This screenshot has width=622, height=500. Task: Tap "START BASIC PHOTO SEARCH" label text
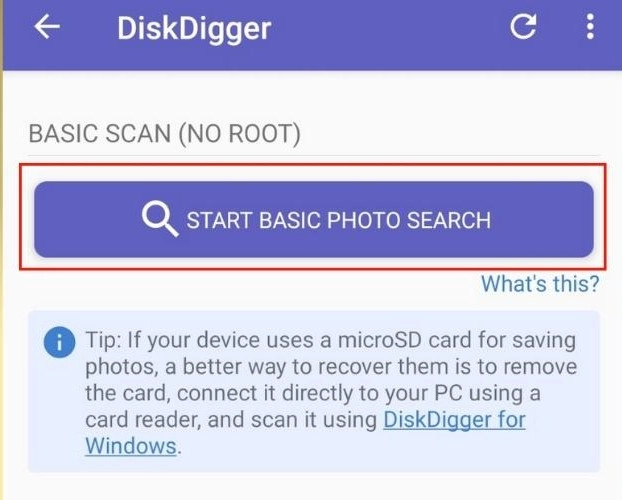339,220
